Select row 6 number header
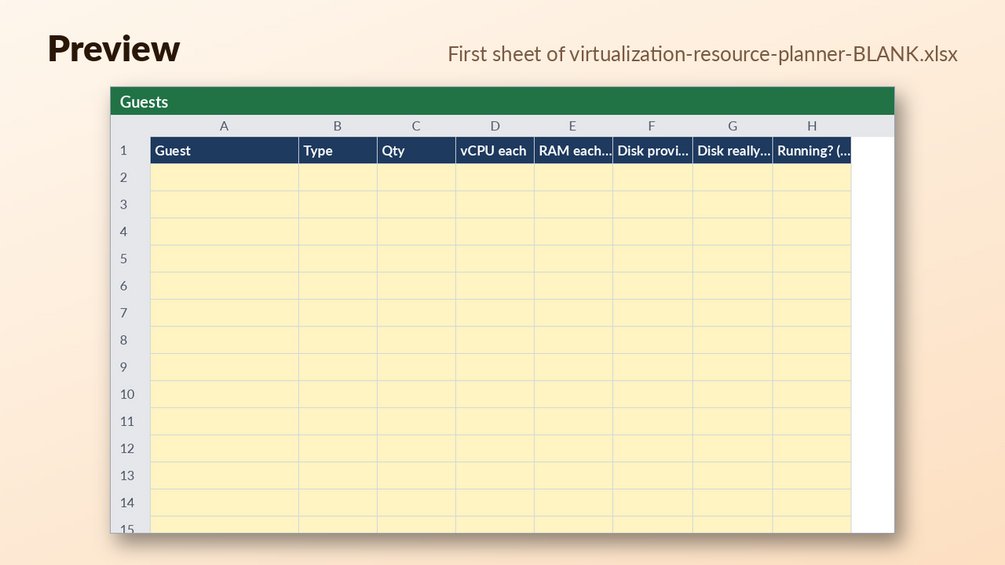 pyautogui.click(x=130, y=286)
